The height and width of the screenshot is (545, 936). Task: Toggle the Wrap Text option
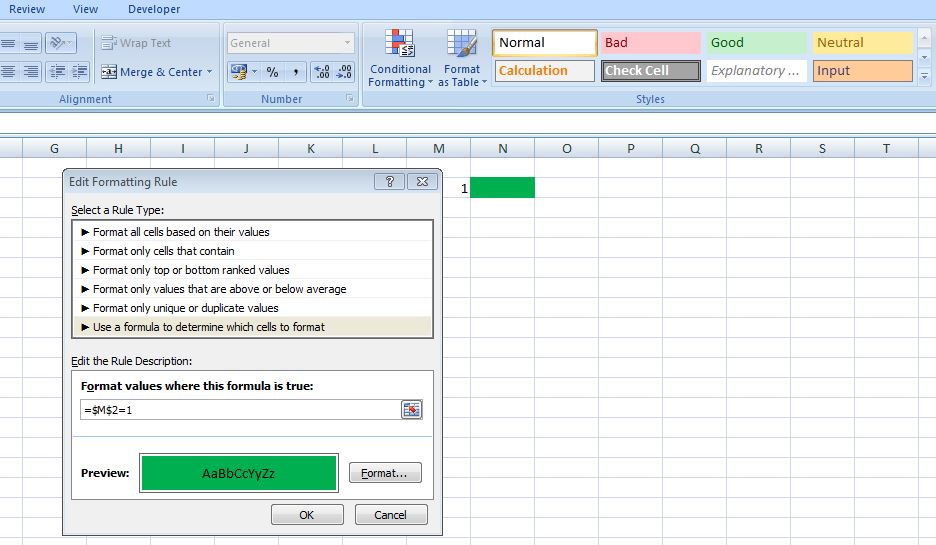136,43
